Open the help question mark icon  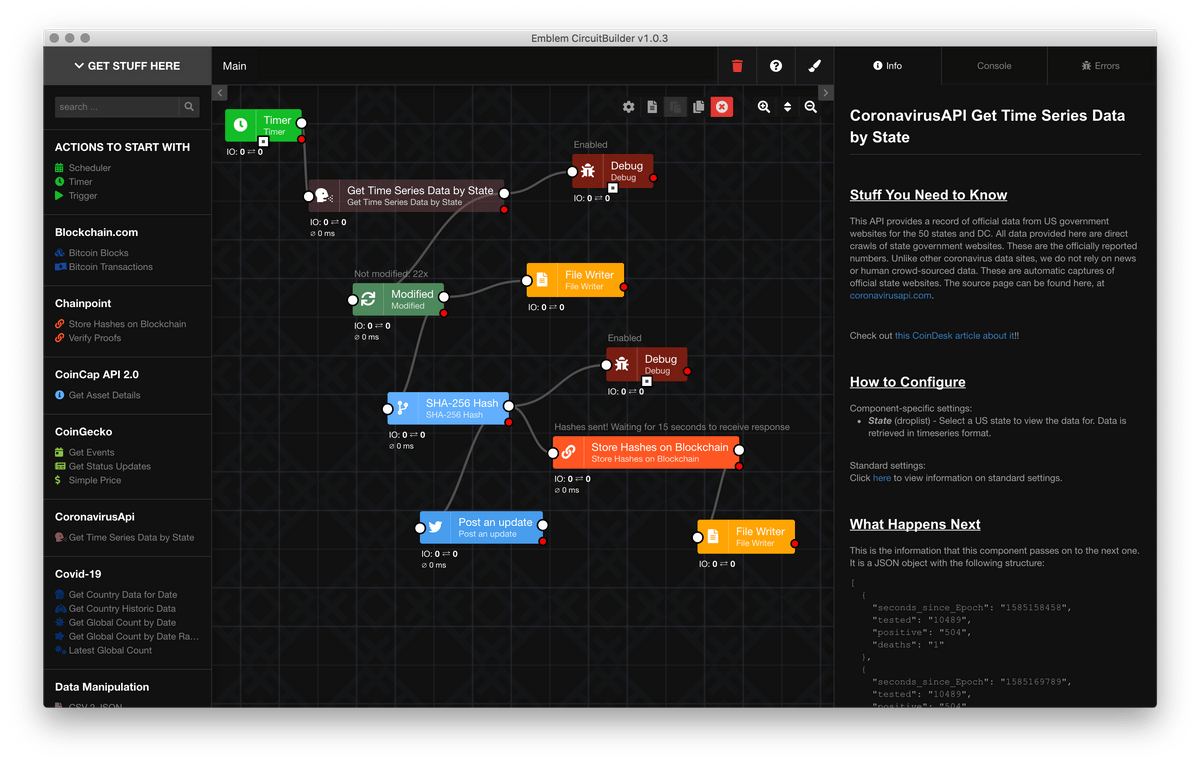(776, 66)
